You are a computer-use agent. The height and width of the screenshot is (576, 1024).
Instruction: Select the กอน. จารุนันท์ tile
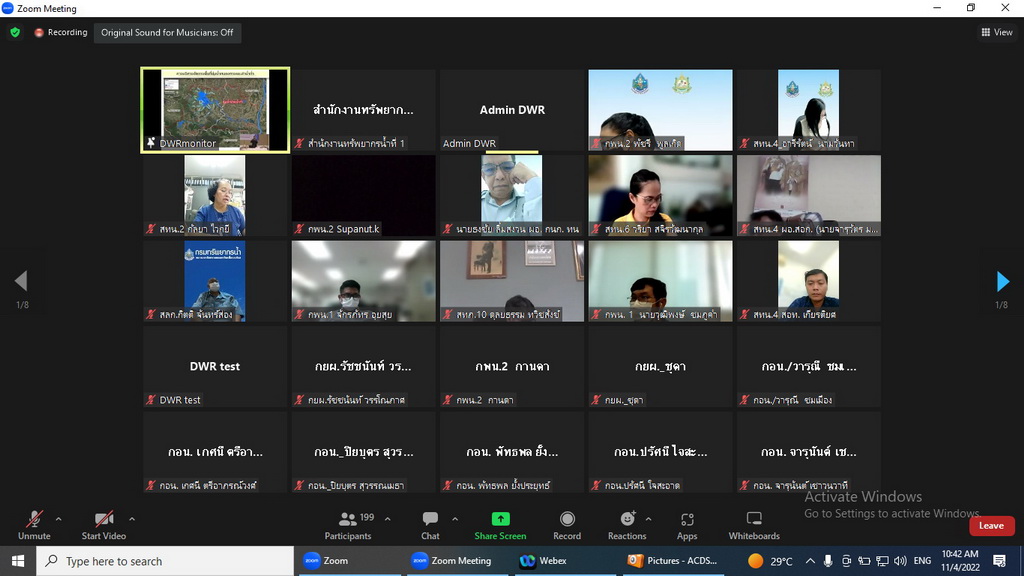pyautogui.click(x=808, y=452)
